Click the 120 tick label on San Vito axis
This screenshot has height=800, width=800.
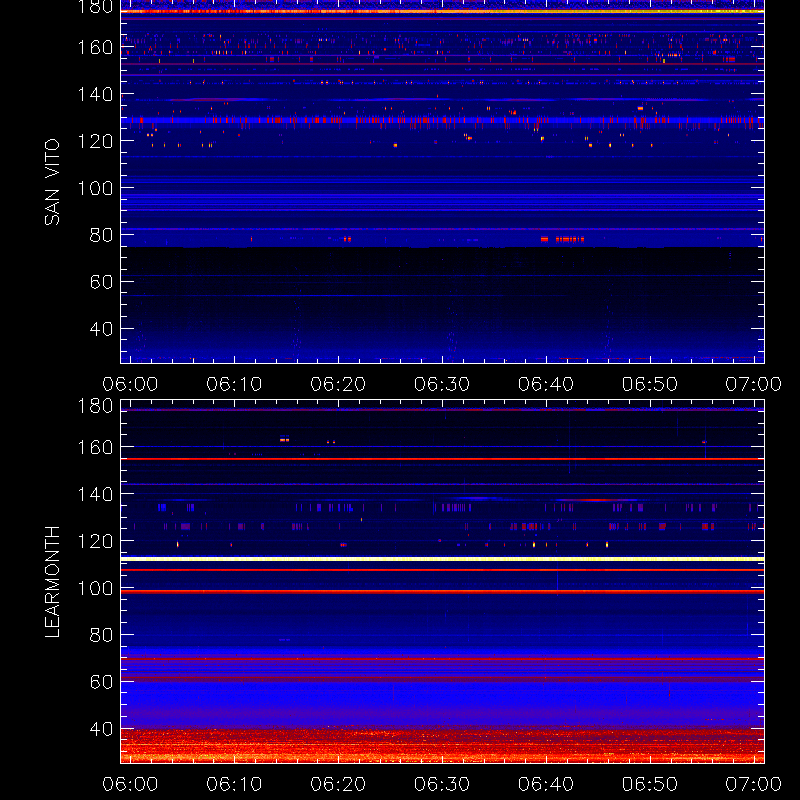coord(95,141)
